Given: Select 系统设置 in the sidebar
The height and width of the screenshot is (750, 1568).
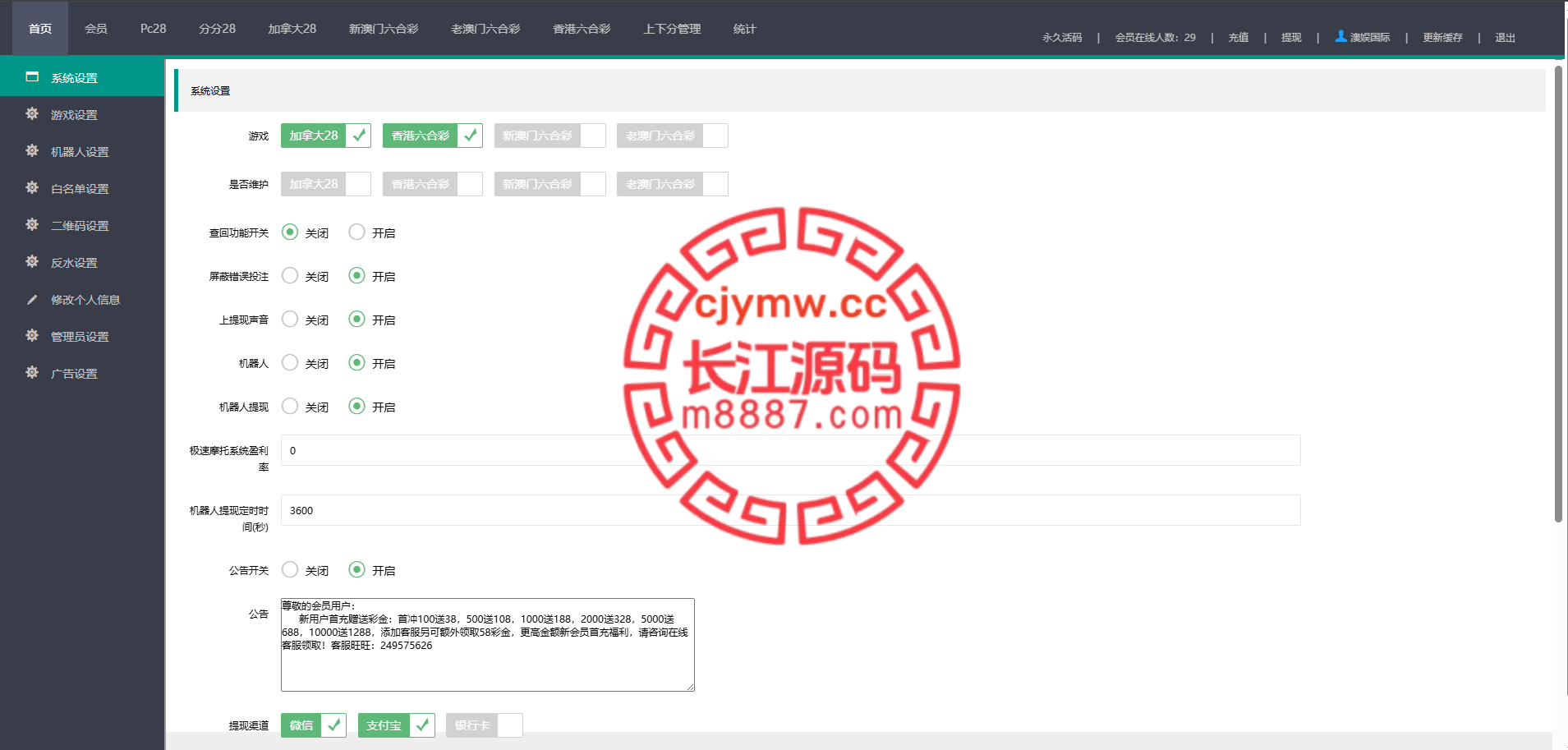Looking at the screenshot, I should click(x=82, y=78).
